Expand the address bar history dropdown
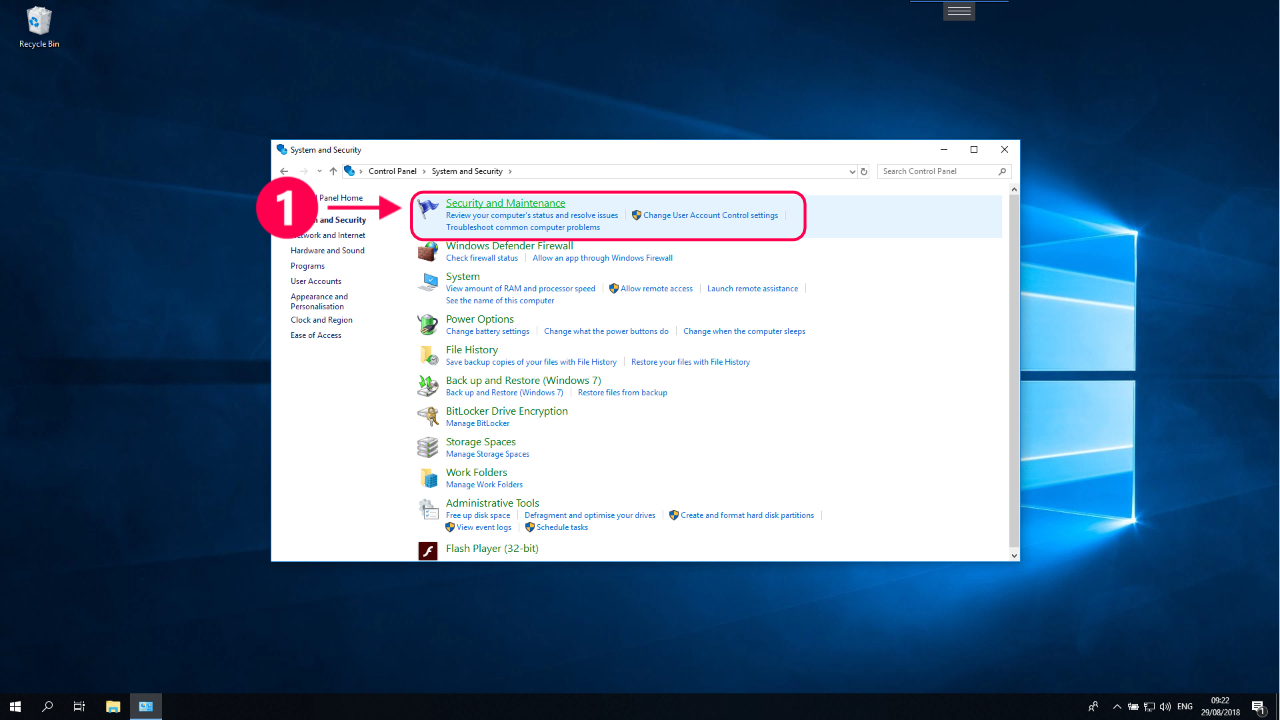Screen dimensions: 1280x720 coord(852,171)
